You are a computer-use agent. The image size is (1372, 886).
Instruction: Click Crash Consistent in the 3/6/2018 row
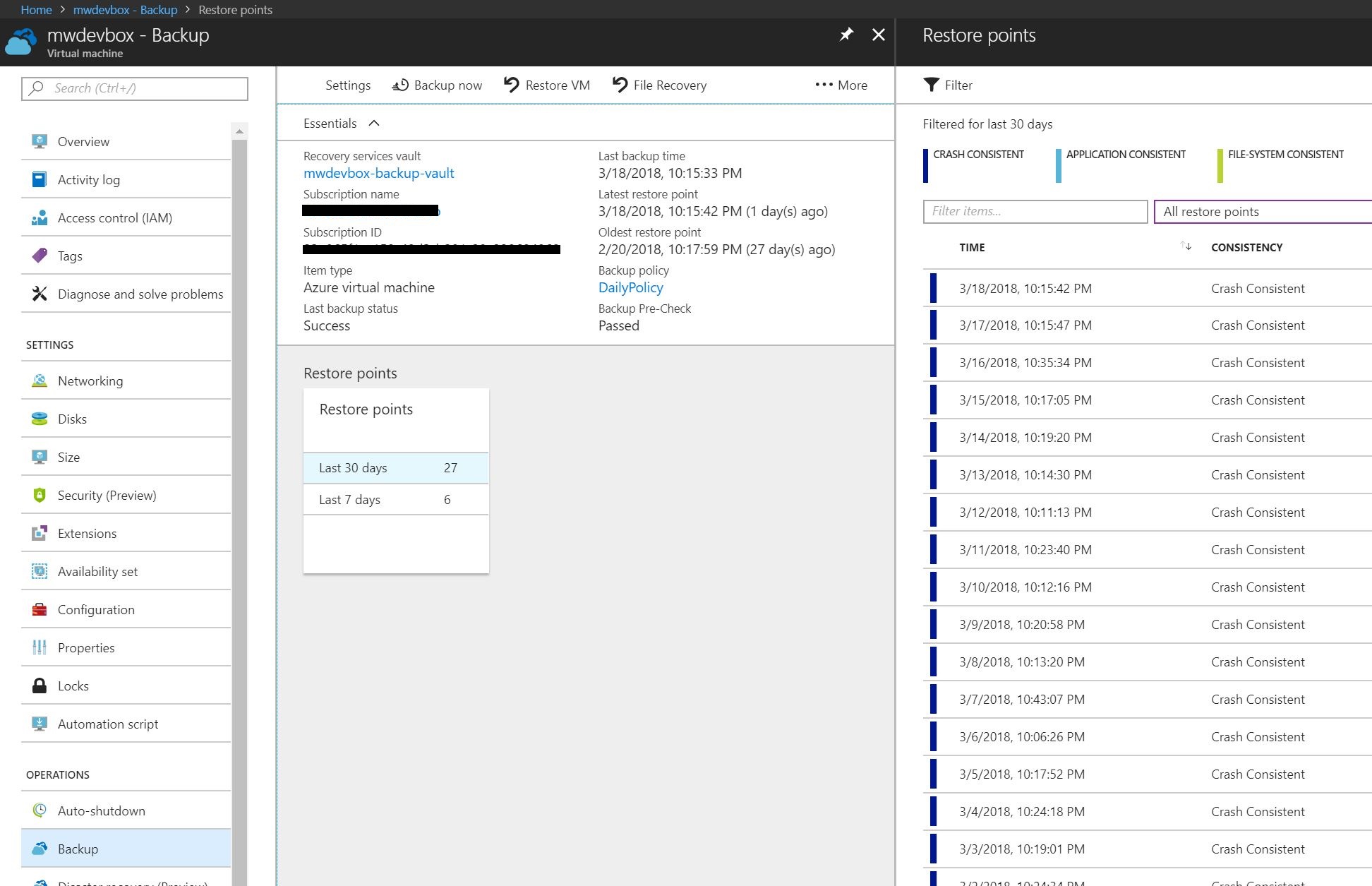click(x=1258, y=737)
